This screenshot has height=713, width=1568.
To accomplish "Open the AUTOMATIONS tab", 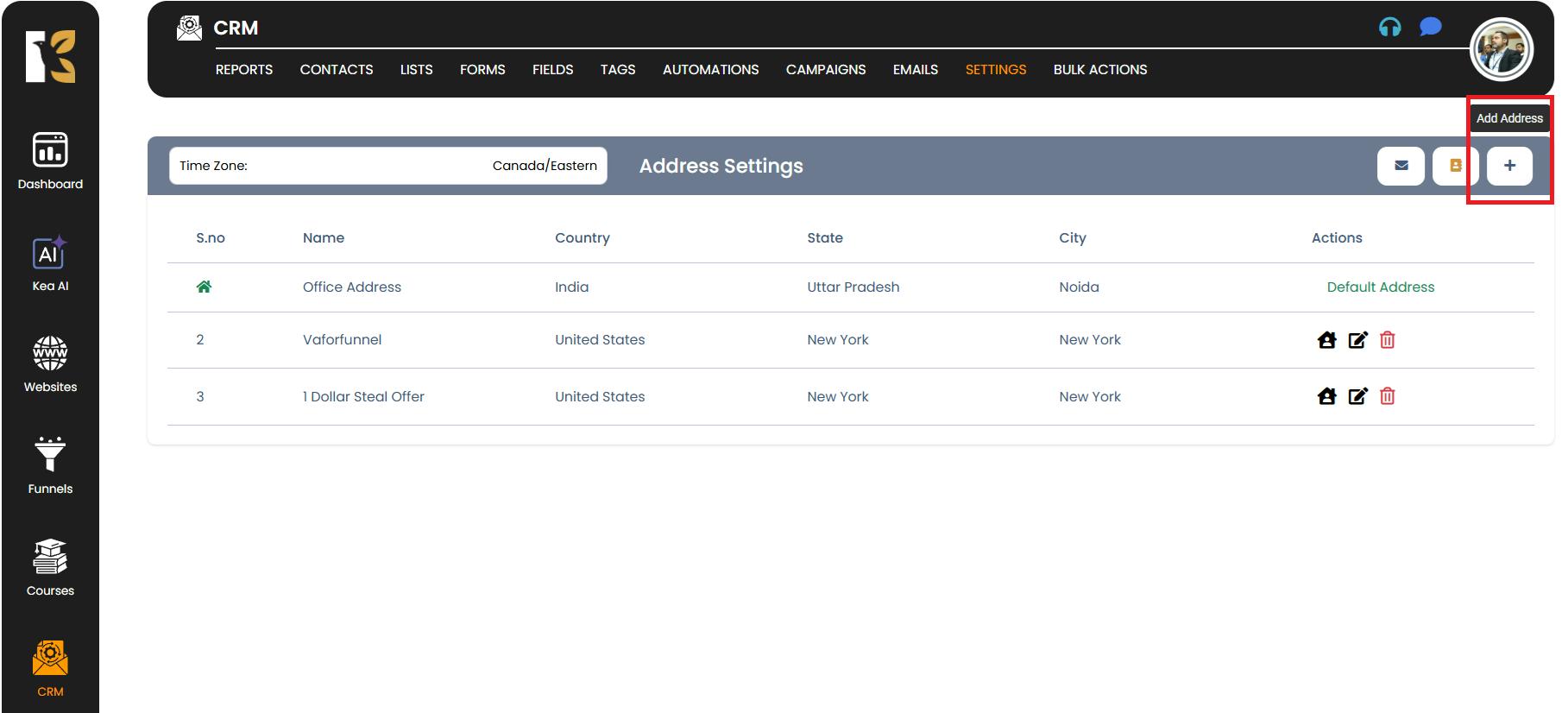I will click(x=710, y=70).
